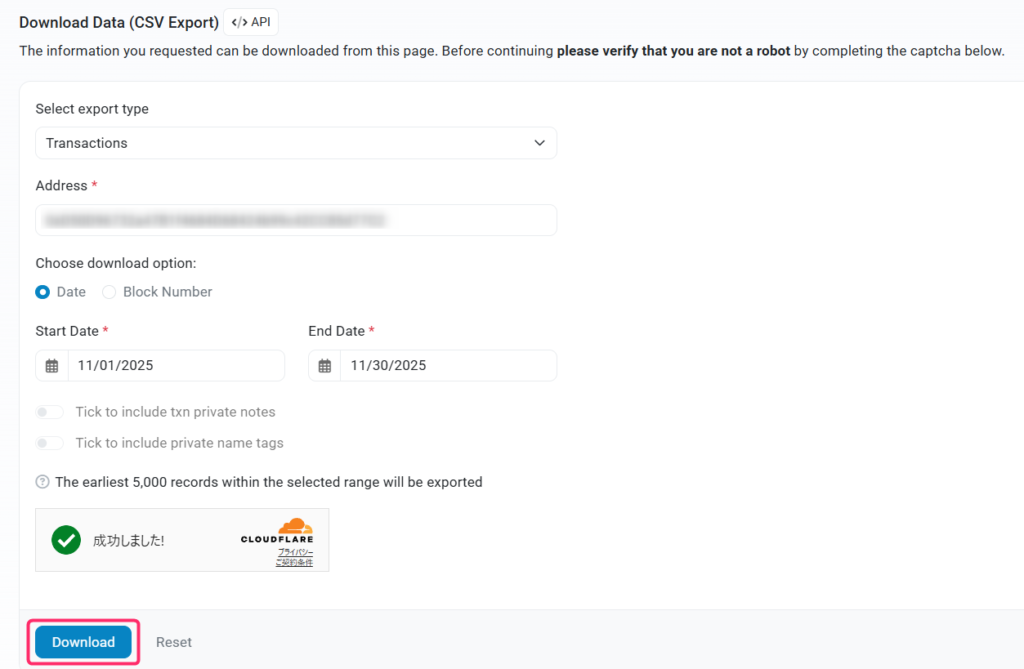This screenshot has width=1024, height=669.
Task: Click the Reset link
Action: click(x=174, y=642)
